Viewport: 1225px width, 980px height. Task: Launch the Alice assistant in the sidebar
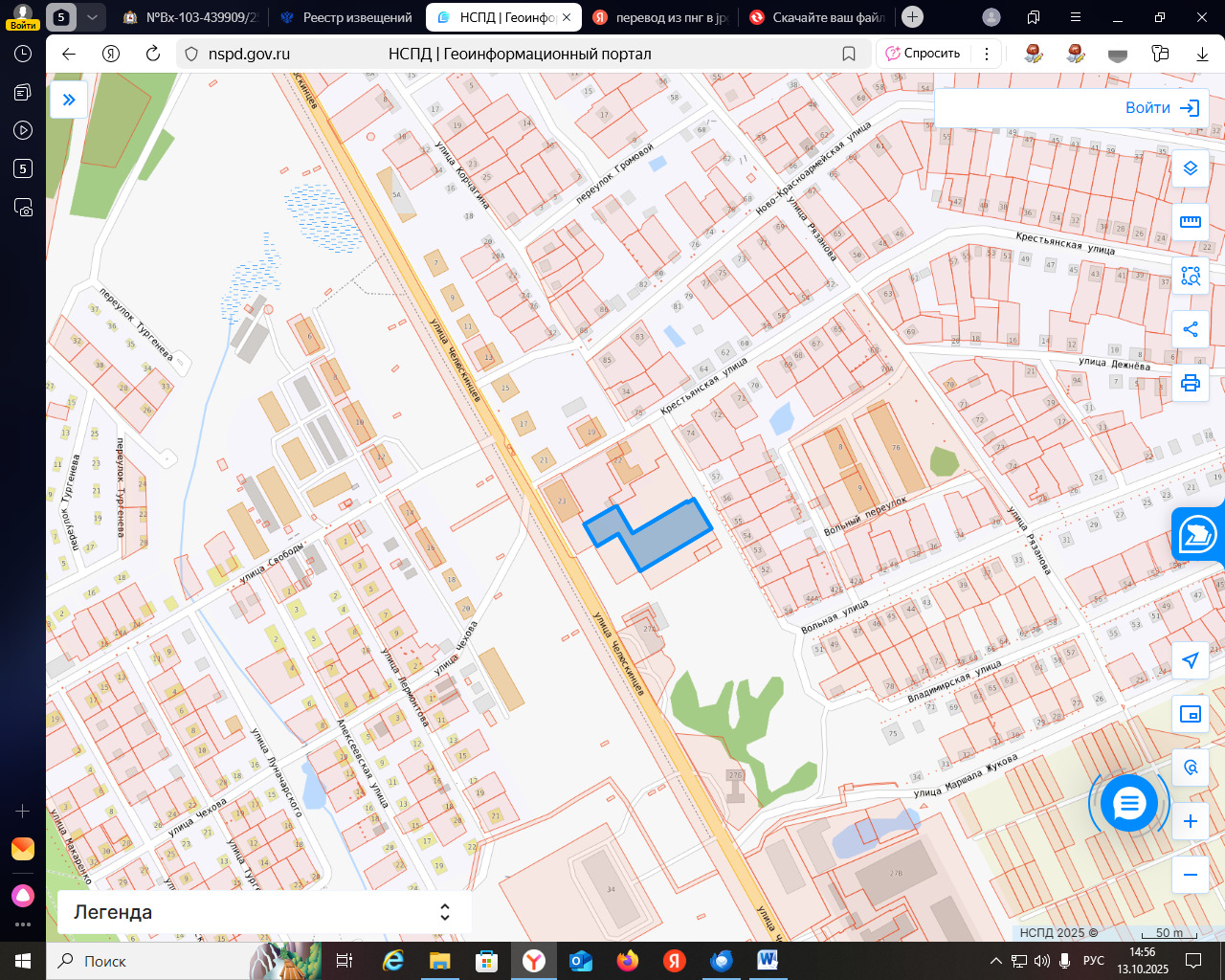[x=23, y=896]
